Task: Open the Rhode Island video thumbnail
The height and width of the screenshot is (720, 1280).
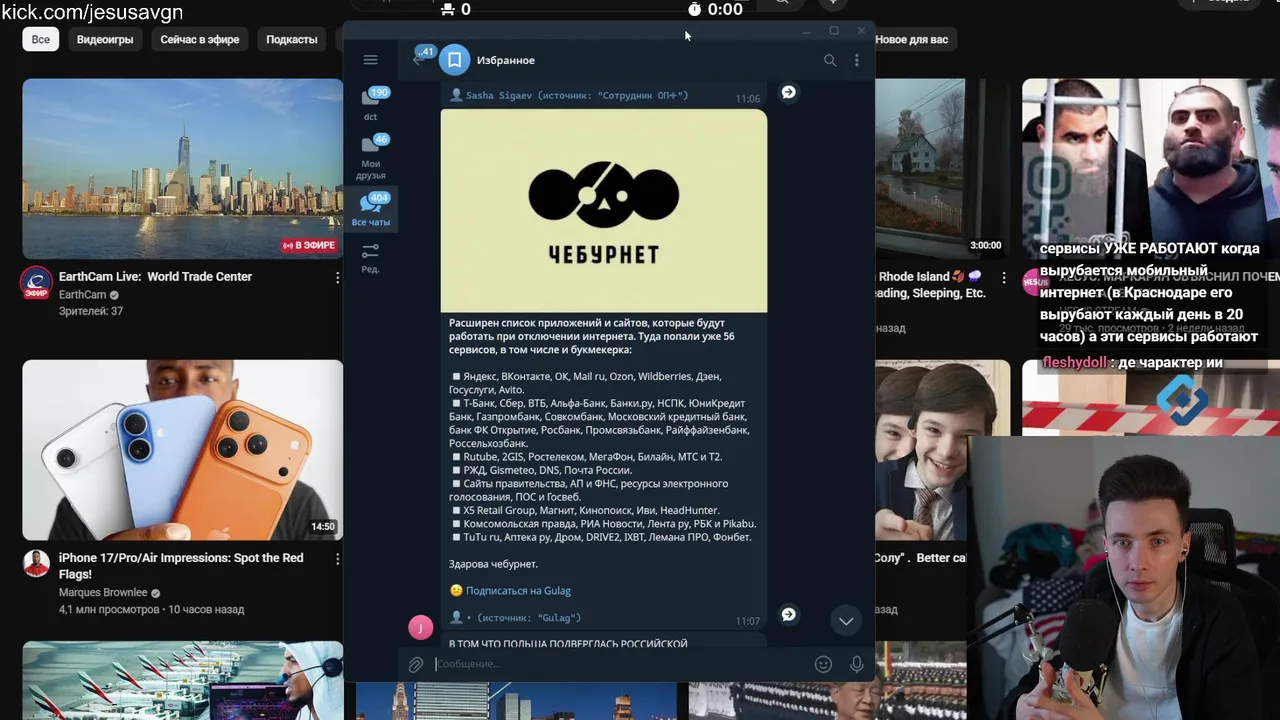Action: pyautogui.click(x=942, y=169)
